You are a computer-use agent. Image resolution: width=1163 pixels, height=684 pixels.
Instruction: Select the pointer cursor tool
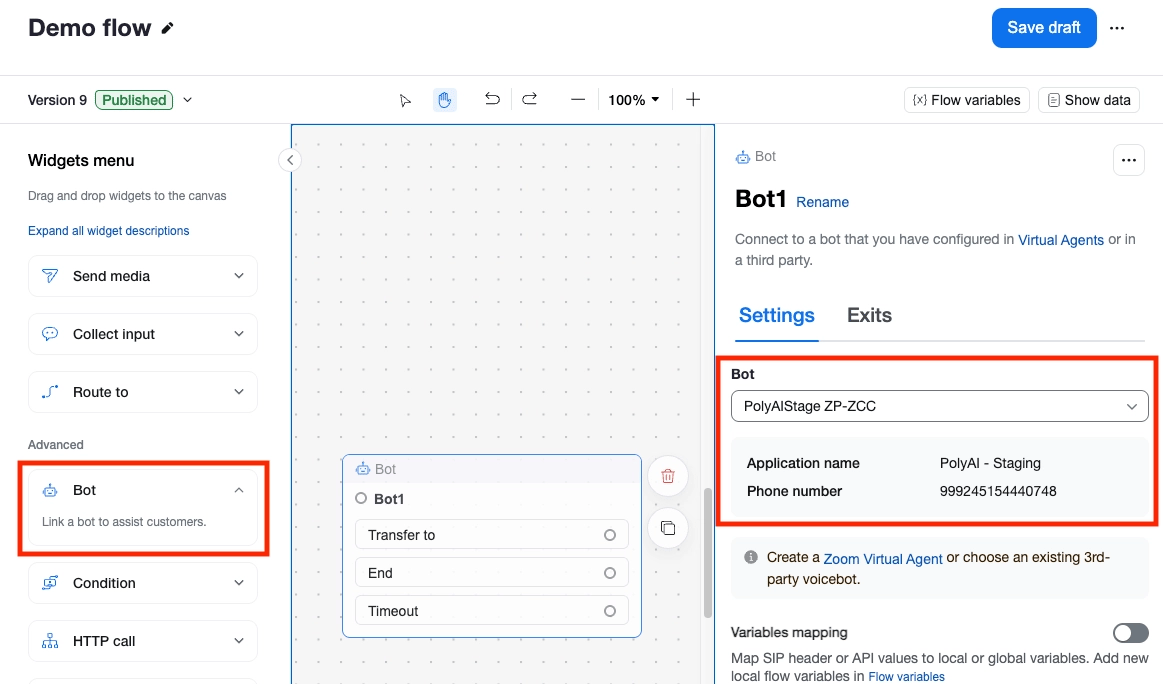click(405, 100)
